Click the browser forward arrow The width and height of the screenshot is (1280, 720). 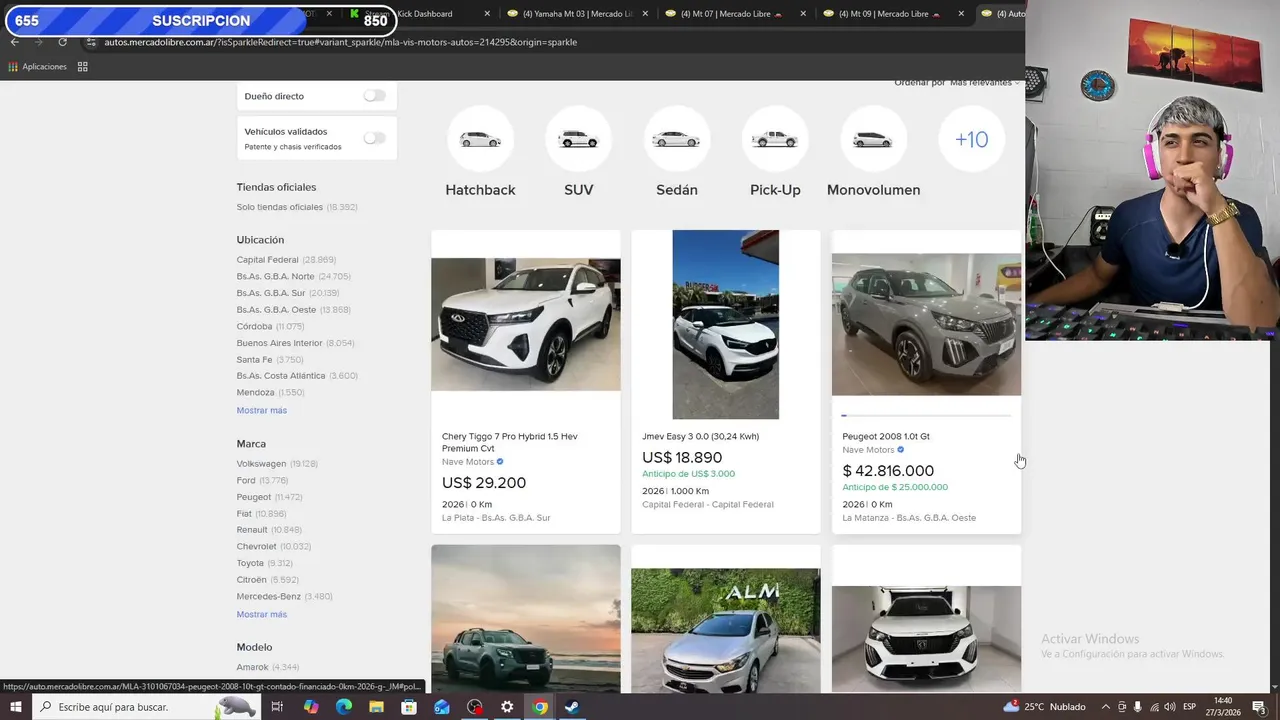pyautogui.click(x=38, y=42)
